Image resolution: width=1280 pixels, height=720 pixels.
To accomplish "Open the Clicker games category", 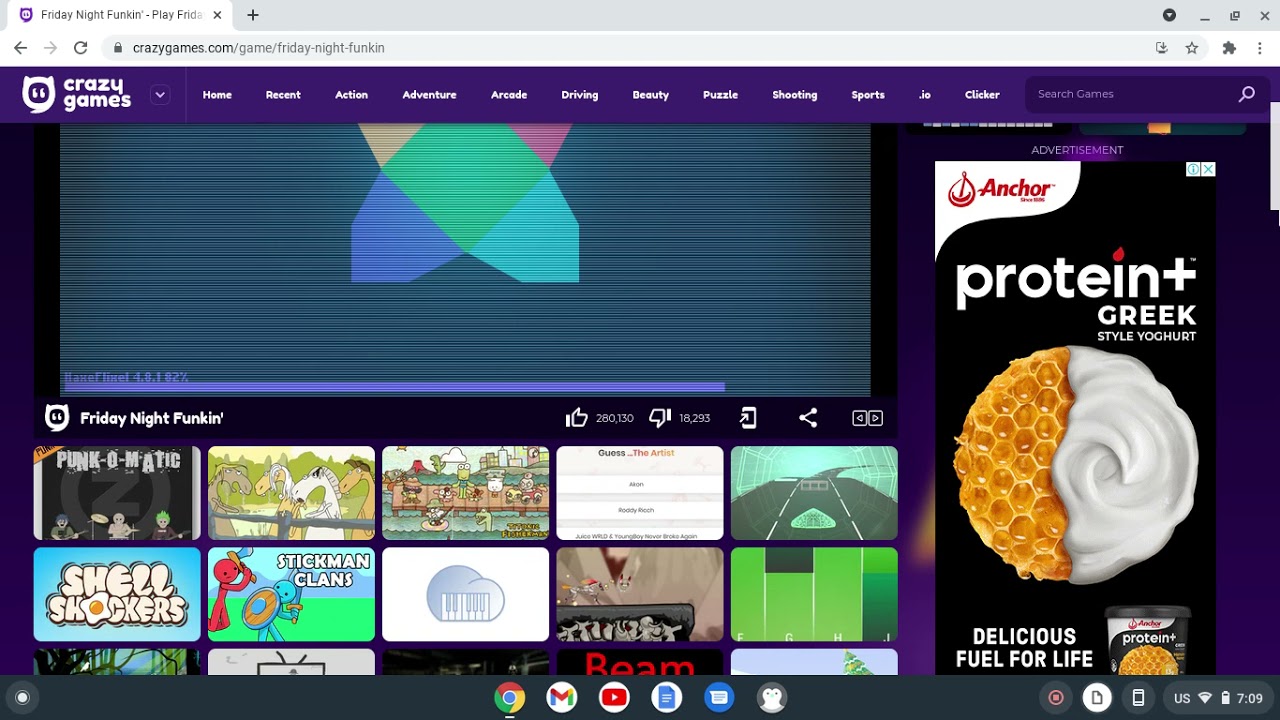I will 982,95.
